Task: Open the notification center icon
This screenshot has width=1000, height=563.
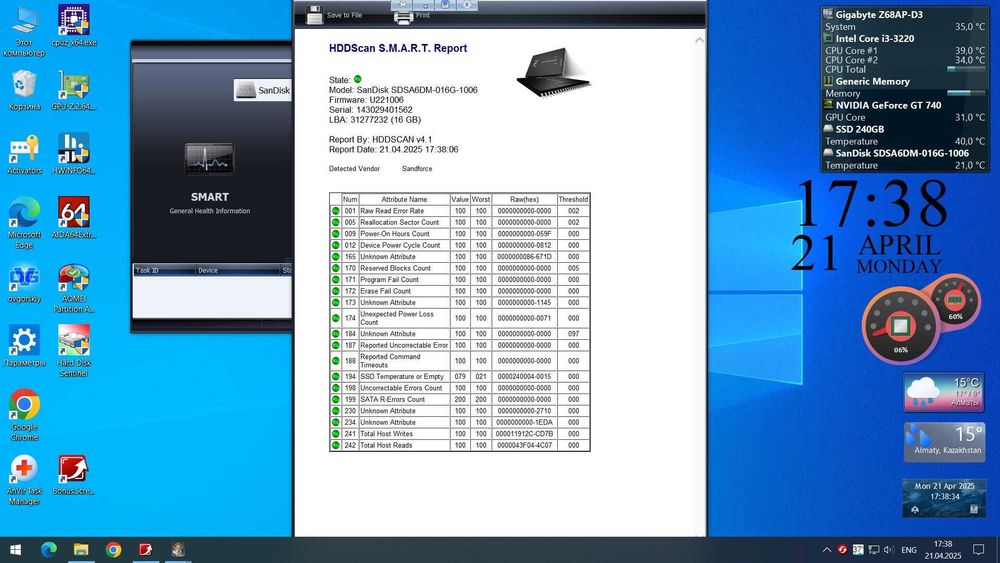Action: coord(978,550)
